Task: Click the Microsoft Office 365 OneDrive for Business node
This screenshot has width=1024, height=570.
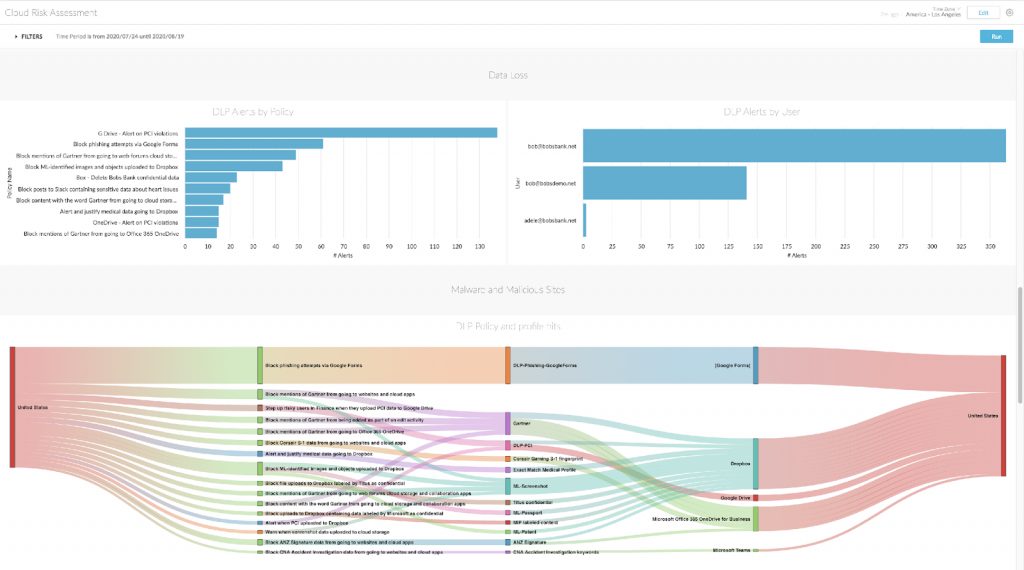Action: click(756, 519)
